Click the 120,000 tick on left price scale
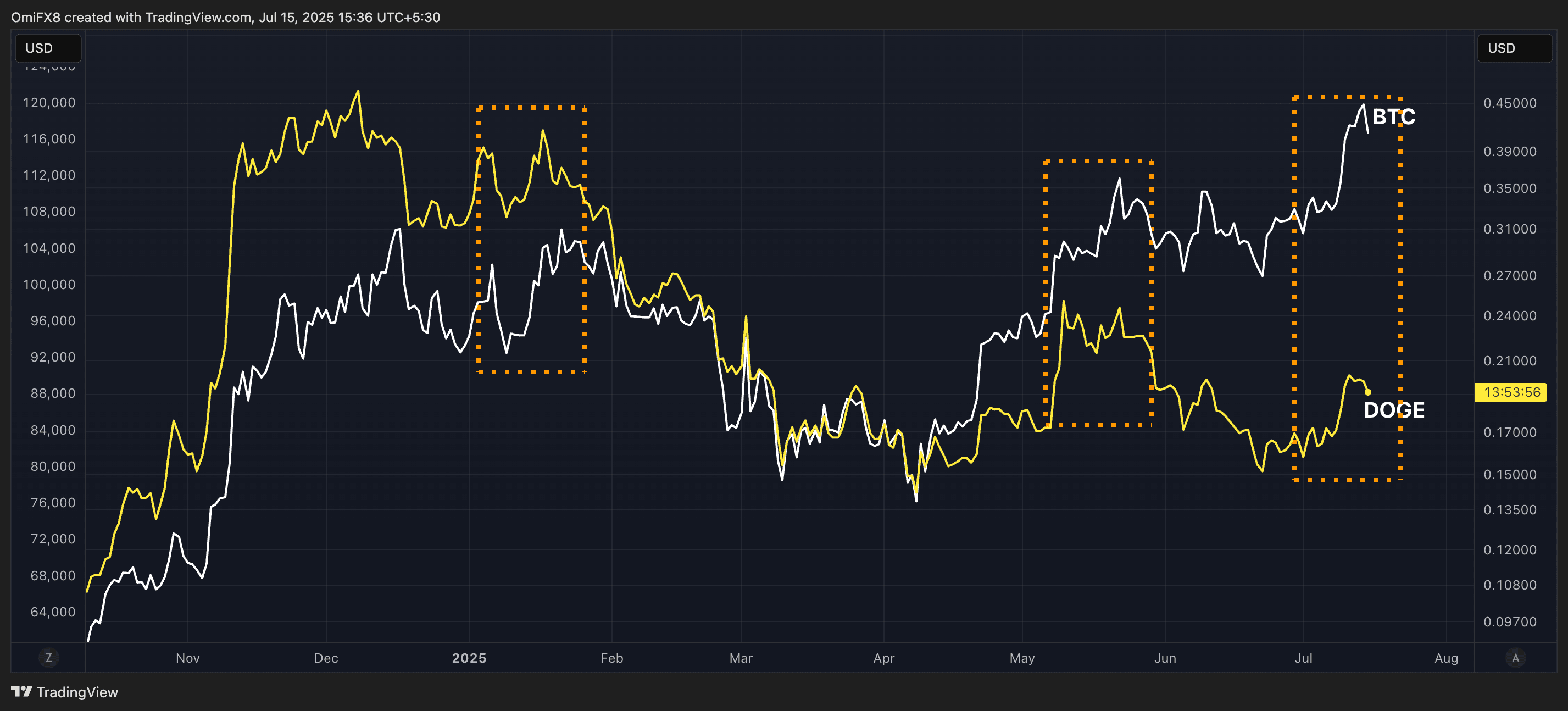Screen dimensions: 1568x711 [x=49, y=102]
